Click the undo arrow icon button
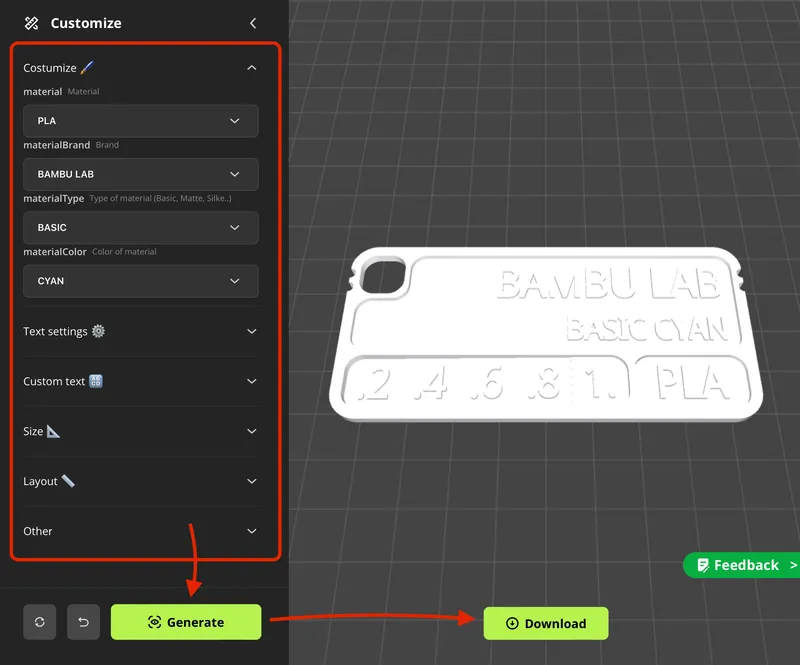Screen dimensions: 800x665 84,622
